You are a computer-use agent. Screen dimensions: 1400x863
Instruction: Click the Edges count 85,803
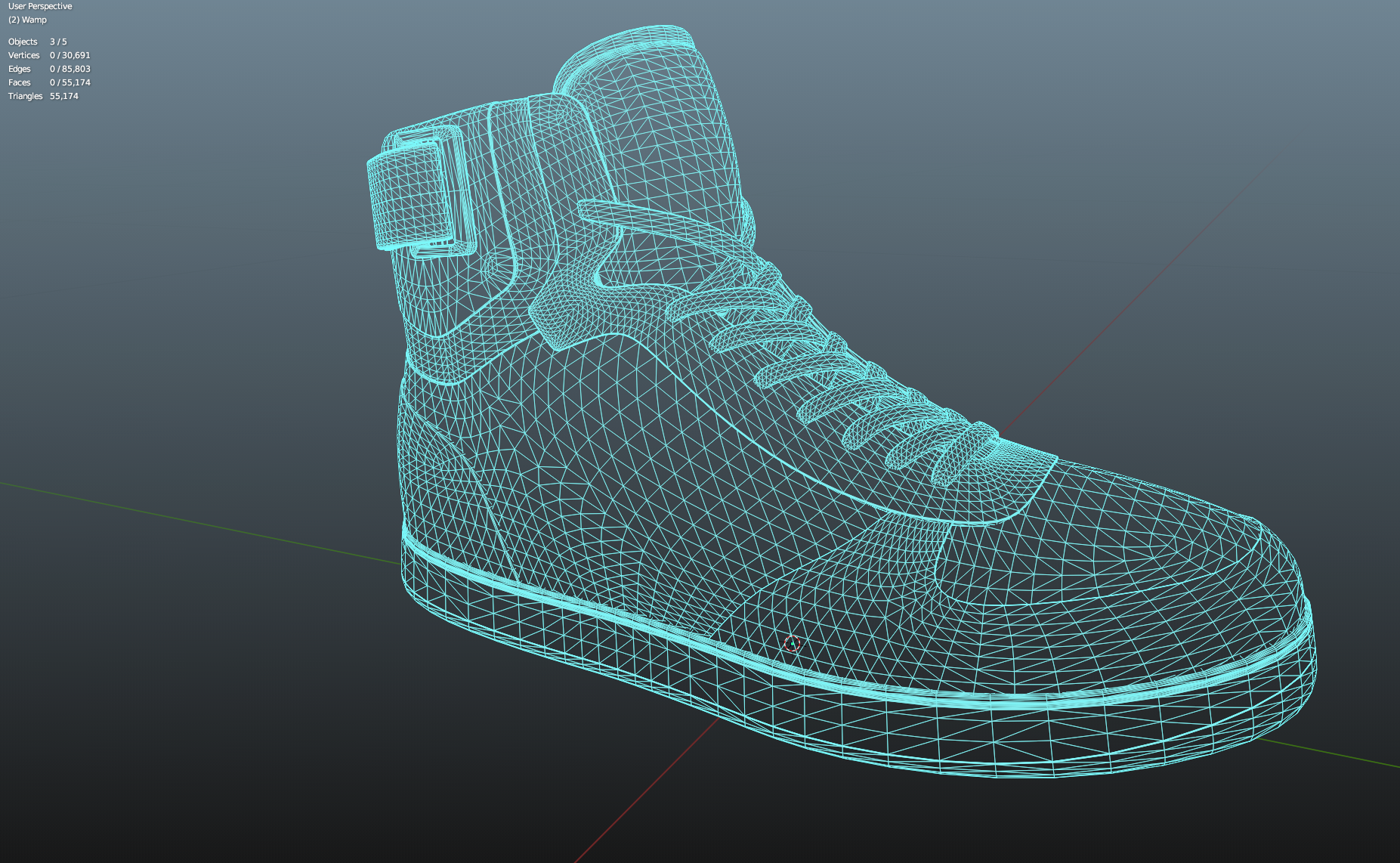(x=70, y=69)
